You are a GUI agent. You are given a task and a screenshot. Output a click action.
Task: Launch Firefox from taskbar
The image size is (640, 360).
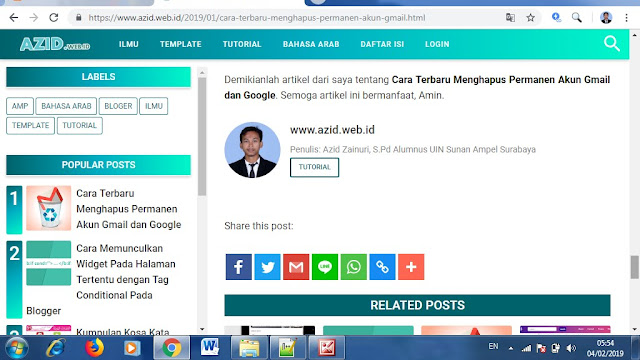[x=94, y=348]
